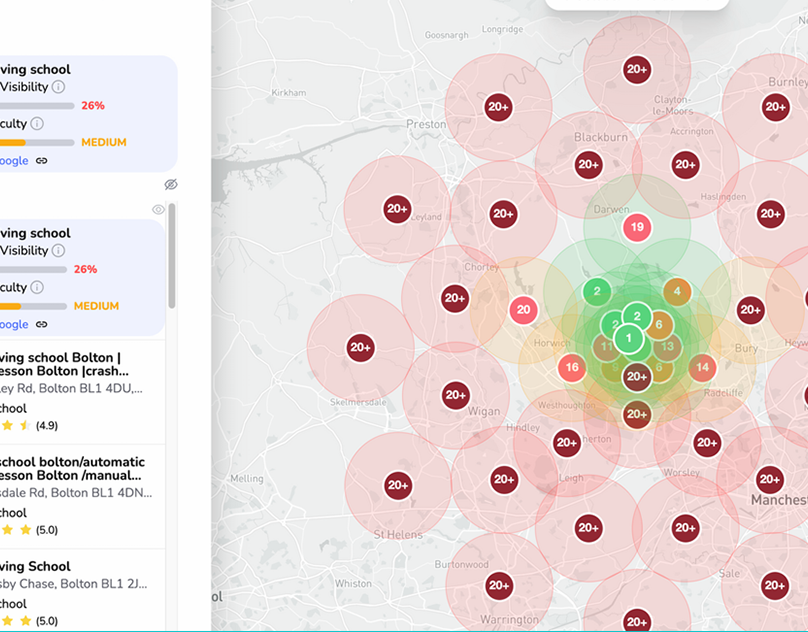Select the 20+ marker below Haslingden
The height and width of the screenshot is (632, 808).
pyautogui.click(x=770, y=213)
